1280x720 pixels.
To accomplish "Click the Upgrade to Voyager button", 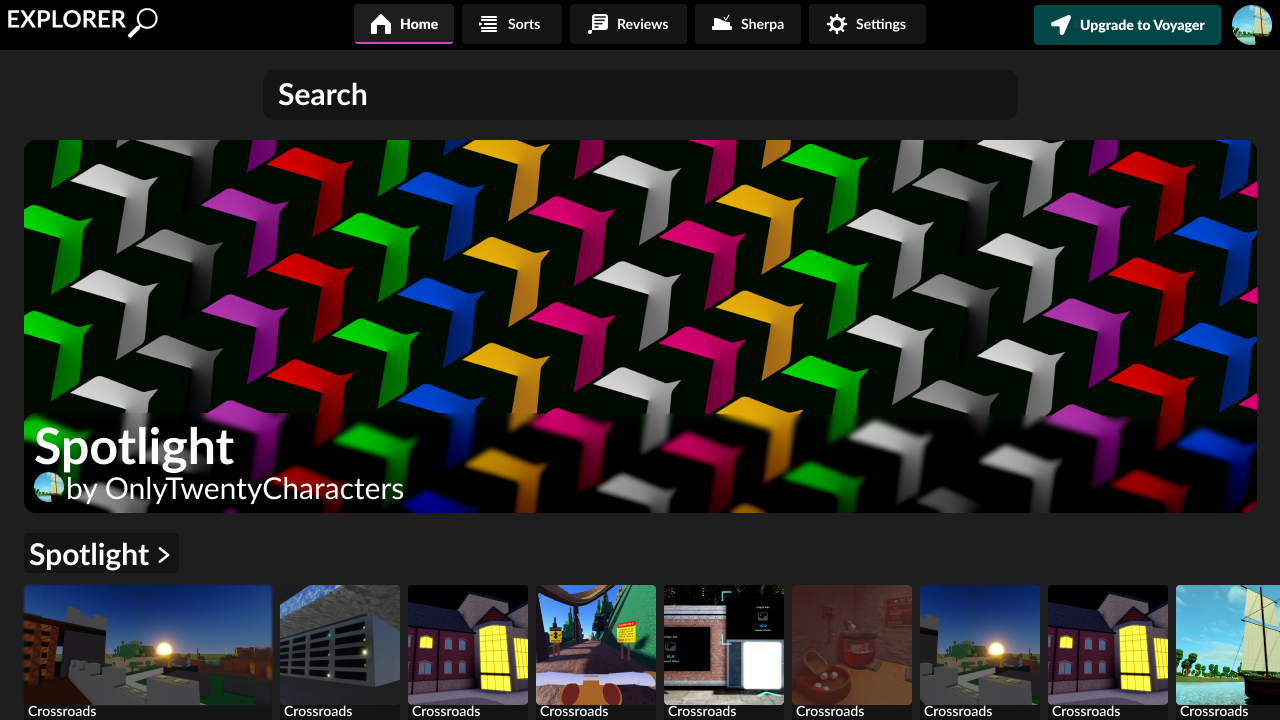I will click(x=1127, y=25).
